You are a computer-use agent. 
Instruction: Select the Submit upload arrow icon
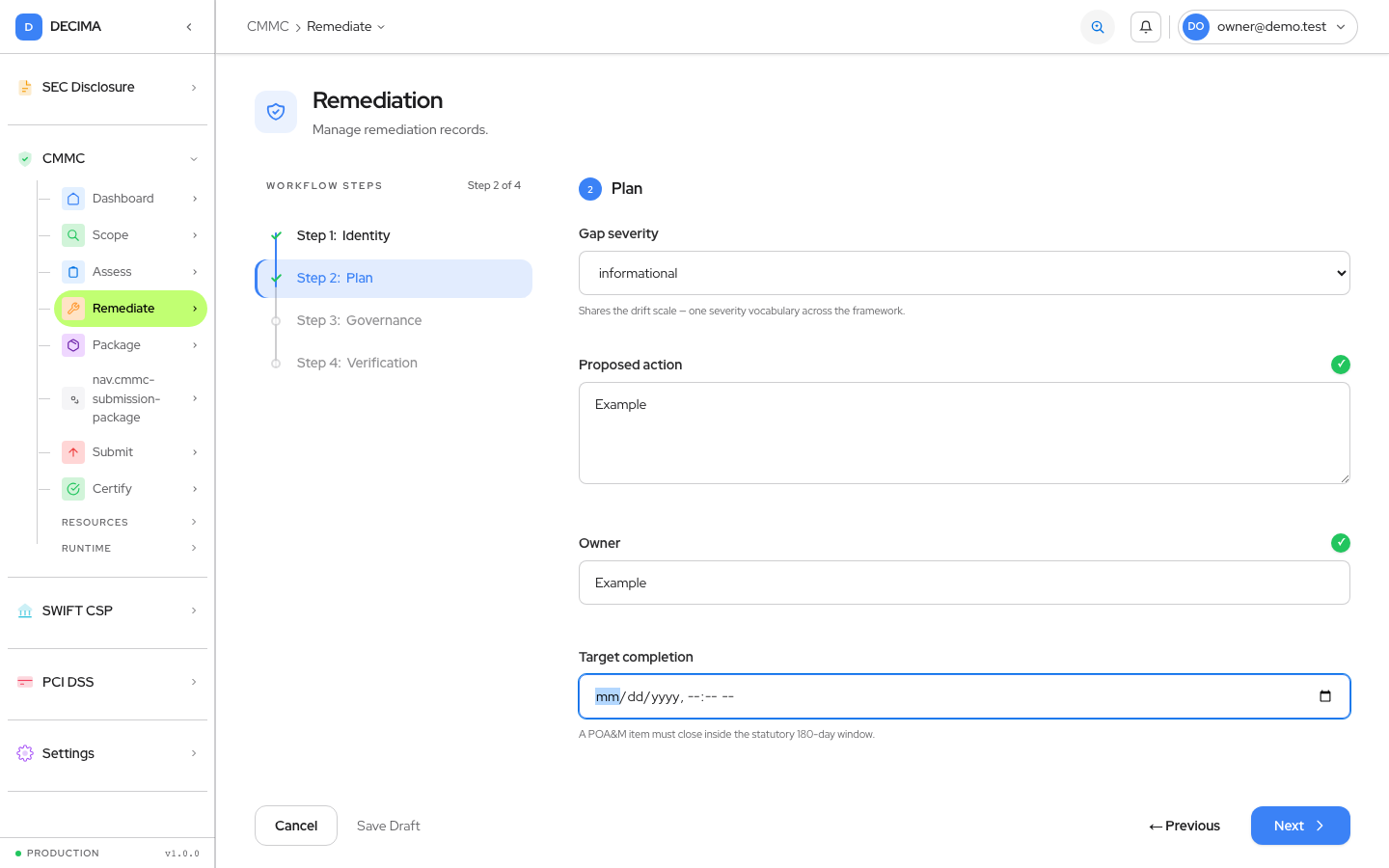pyautogui.click(x=73, y=452)
